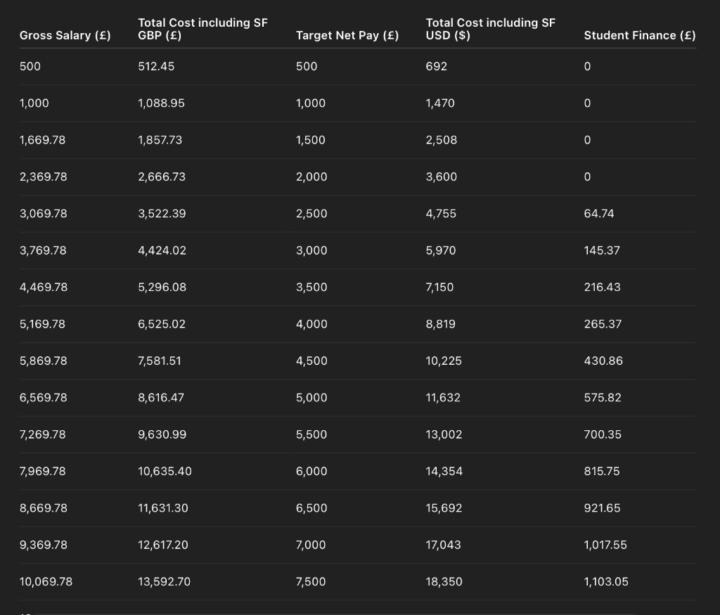Select the USD cost cell 3,600
Image resolution: width=720 pixels, height=615 pixels.
441,177
